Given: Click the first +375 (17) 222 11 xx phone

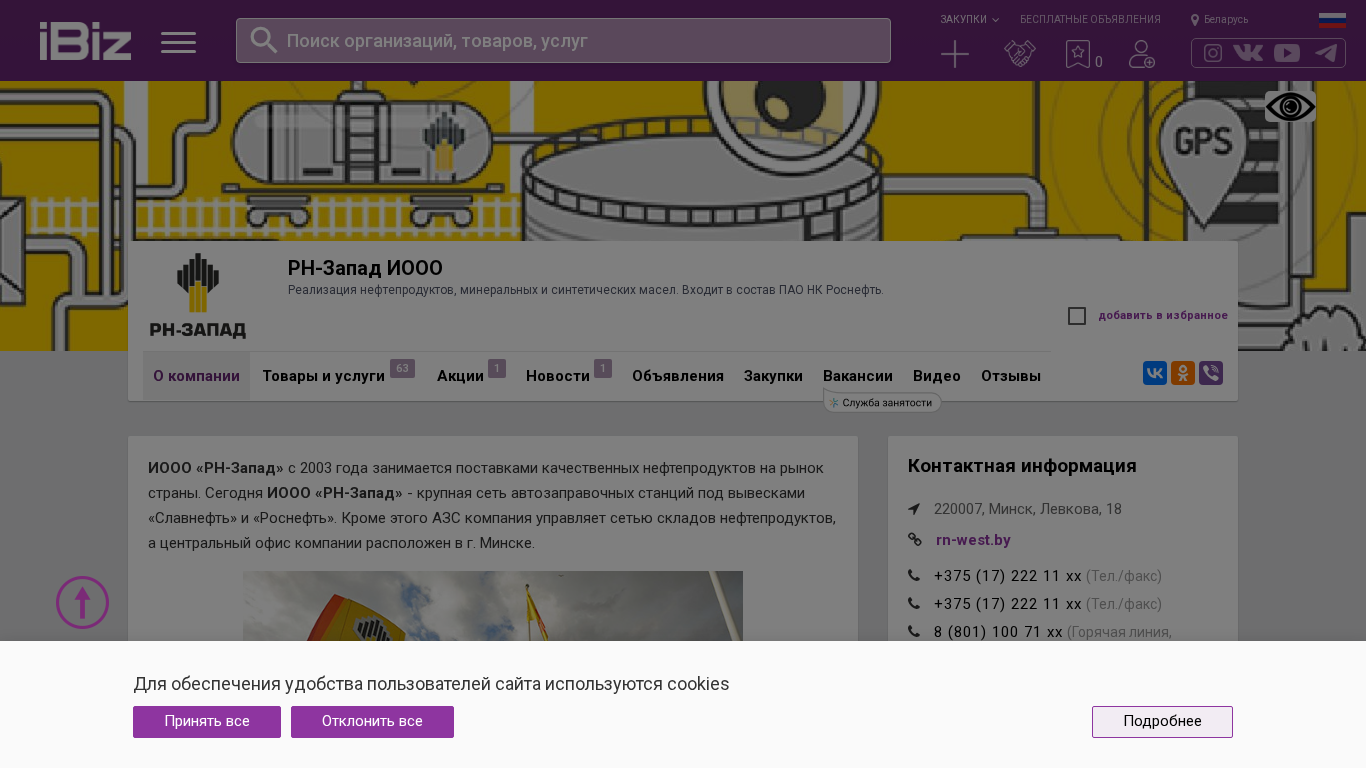Looking at the screenshot, I should pyautogui.click(x=1008, y=576).
